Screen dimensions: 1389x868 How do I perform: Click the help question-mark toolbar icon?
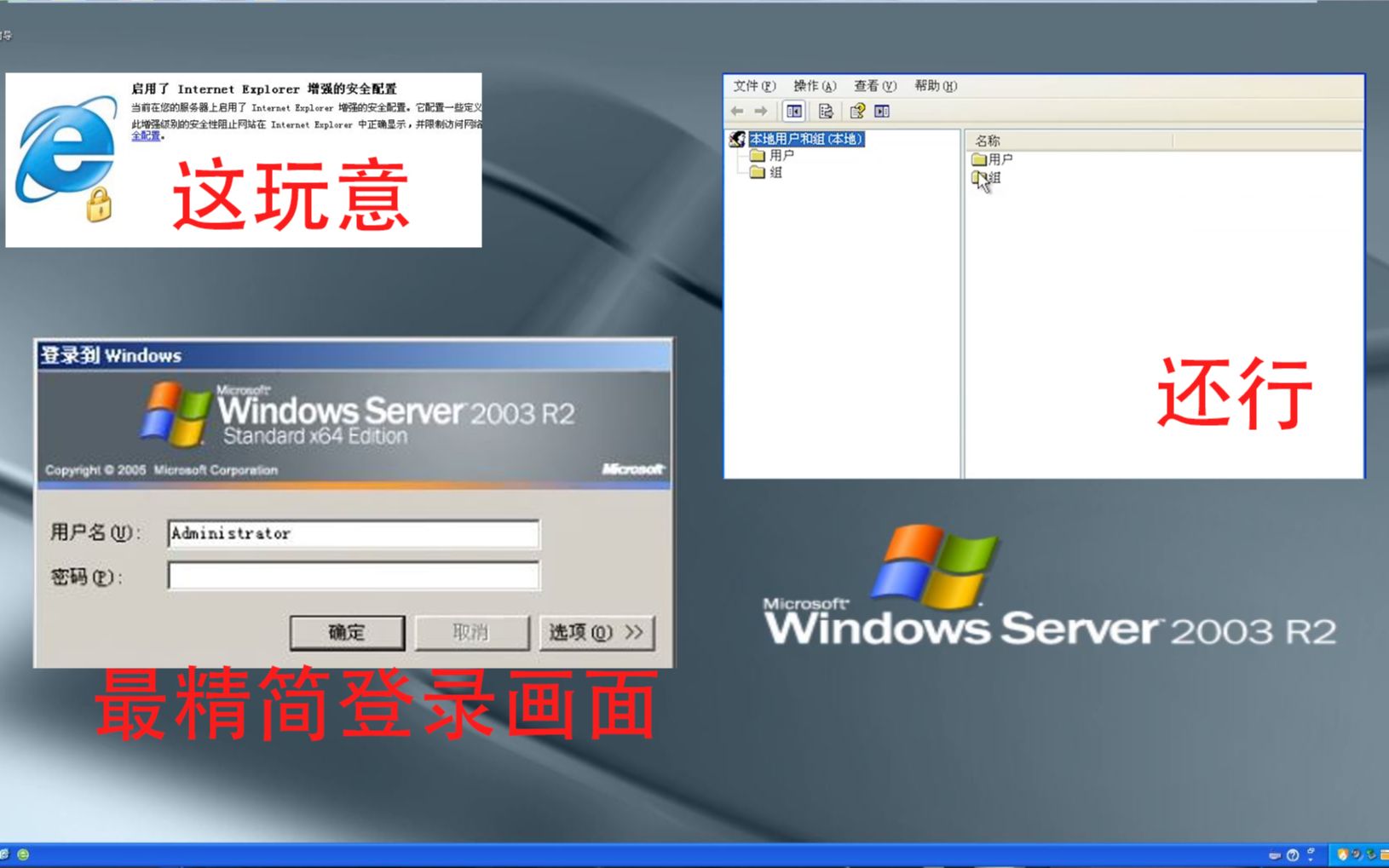tap(857, 111)
